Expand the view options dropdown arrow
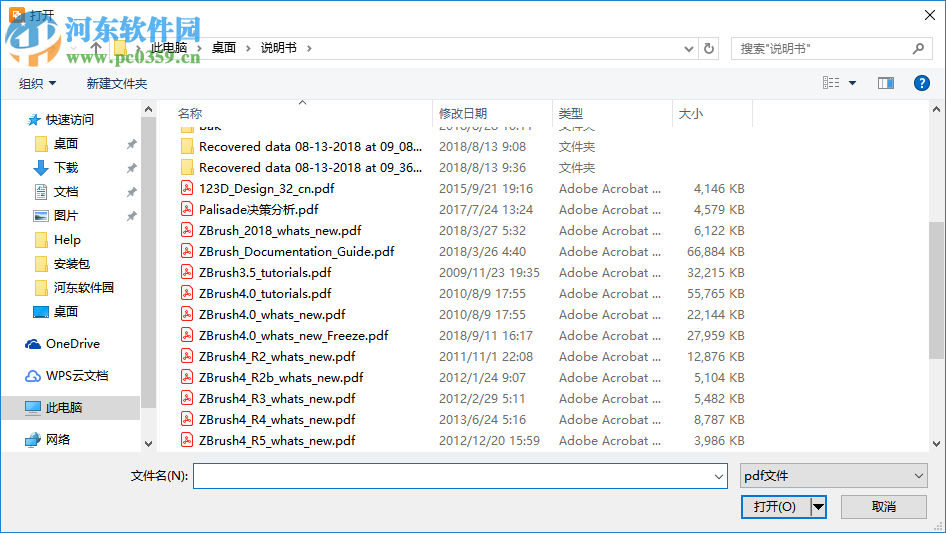 pyautogui.click(x=852, y=83)
